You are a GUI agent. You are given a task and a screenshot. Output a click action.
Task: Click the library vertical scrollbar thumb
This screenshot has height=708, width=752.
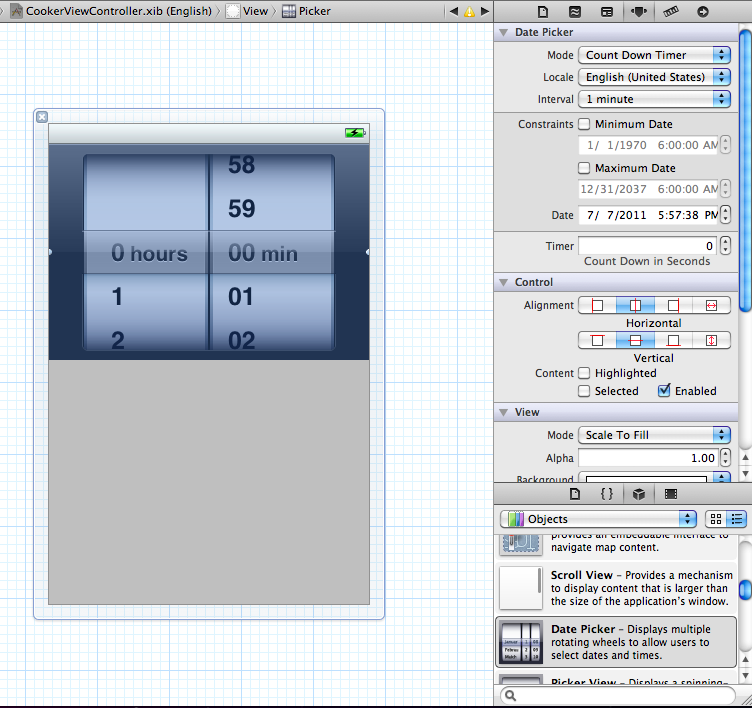[x=745, y=590]
